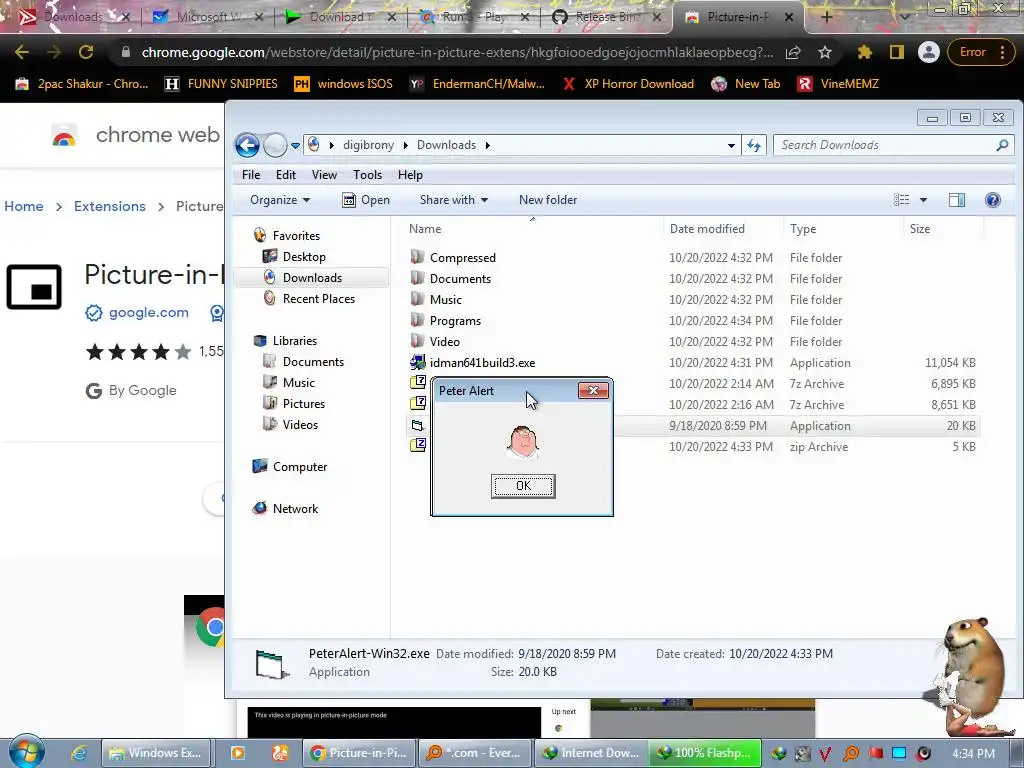Open the windows ISOS bookmark
This screenshot has height=768, width=1024.
click(344, 84)
